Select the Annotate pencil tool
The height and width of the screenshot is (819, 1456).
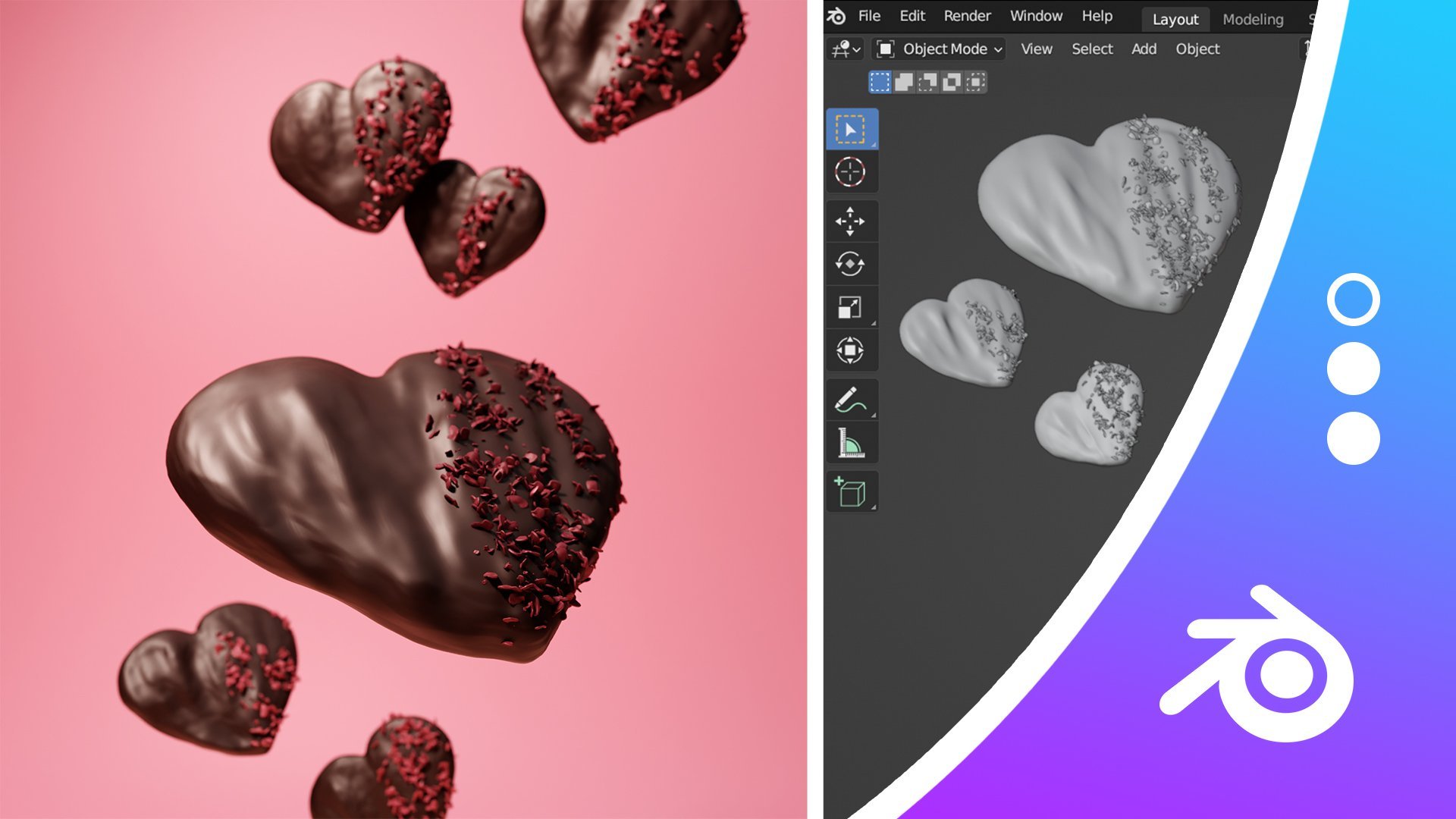851,400
